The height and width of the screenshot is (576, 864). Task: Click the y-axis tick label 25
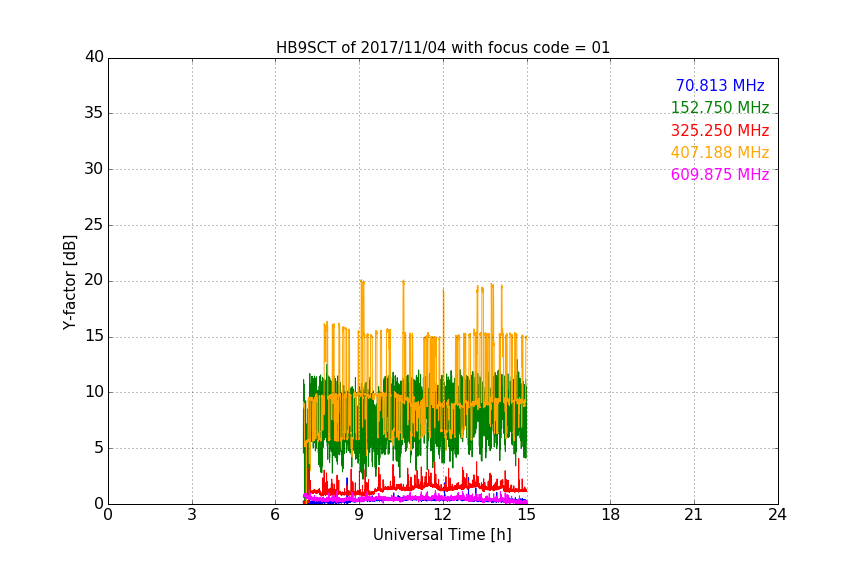click(94, 224)
